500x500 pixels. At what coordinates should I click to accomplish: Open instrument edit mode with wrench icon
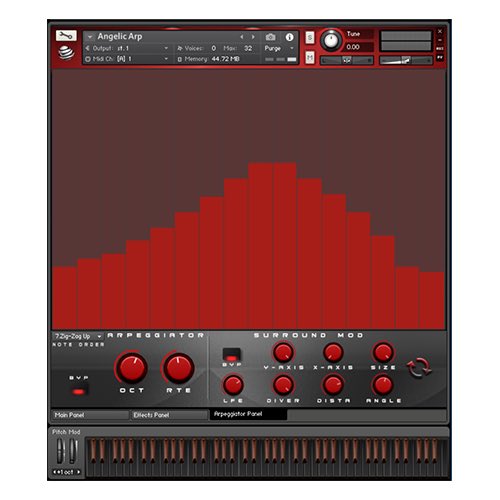[66, 35]
